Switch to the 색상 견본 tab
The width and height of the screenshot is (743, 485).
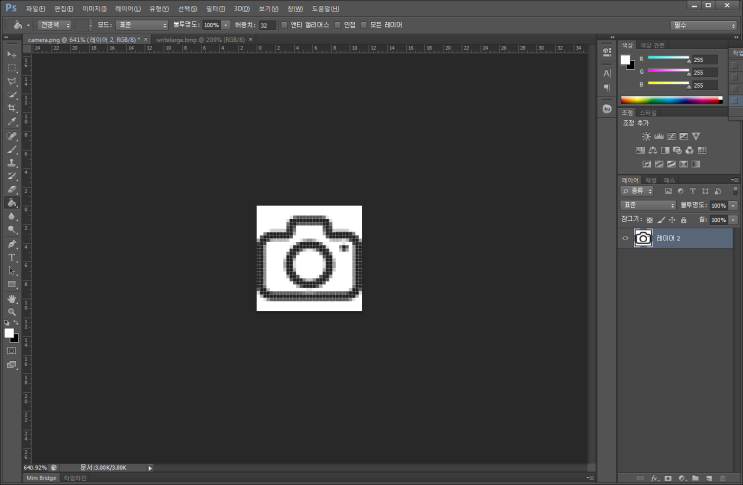[652, 45]
